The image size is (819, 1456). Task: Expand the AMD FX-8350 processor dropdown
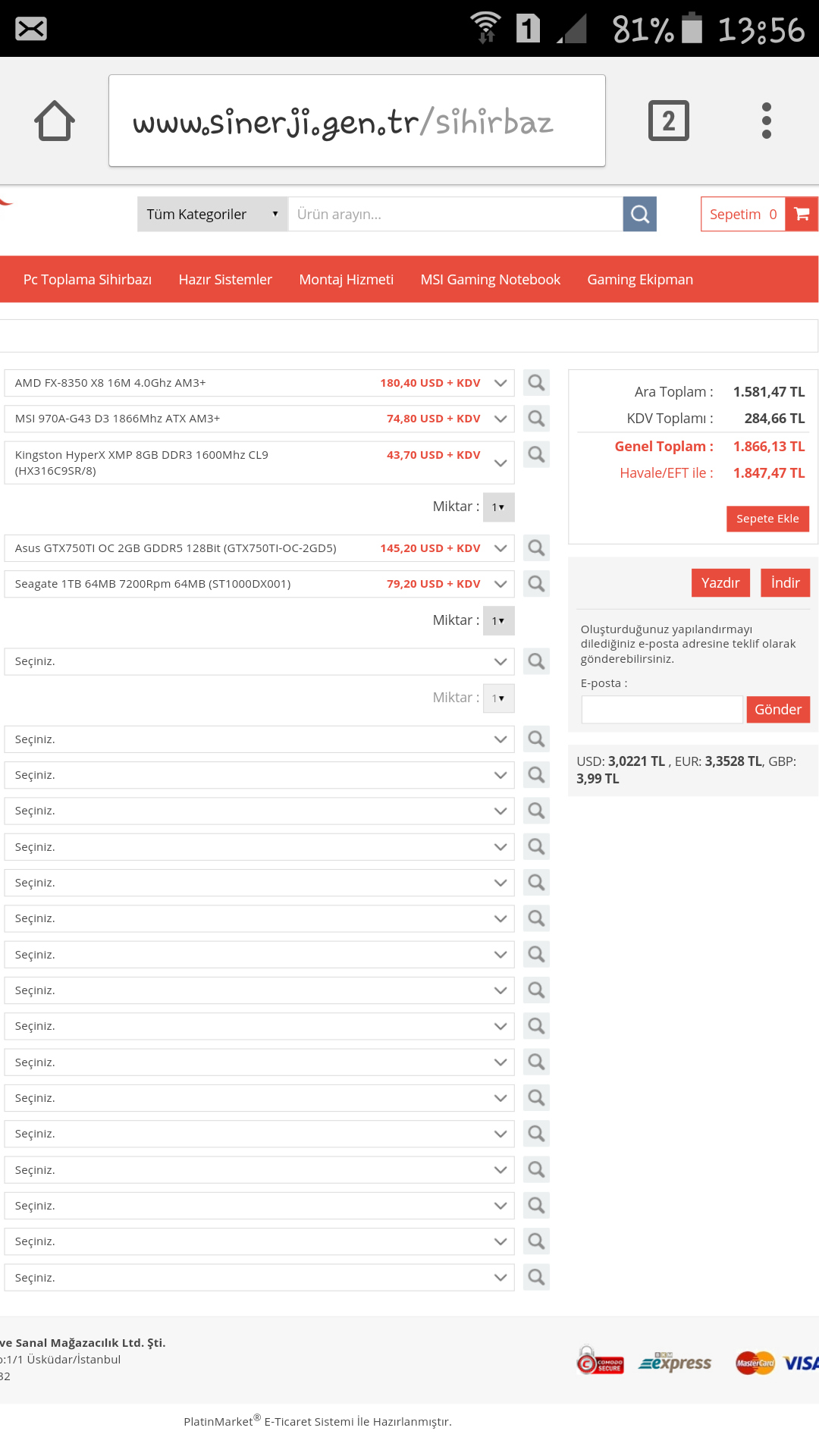pos(259,383)
